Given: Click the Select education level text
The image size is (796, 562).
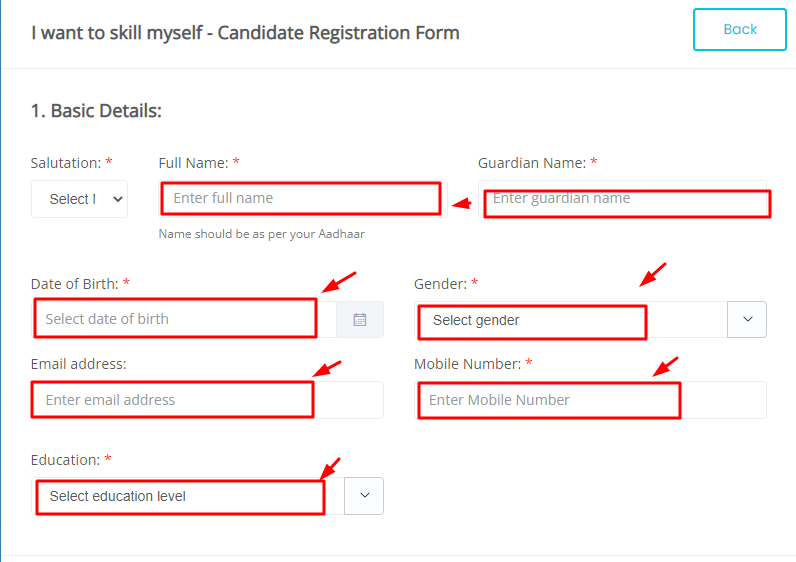Looking at the screenshot, I should pos(117,496).
